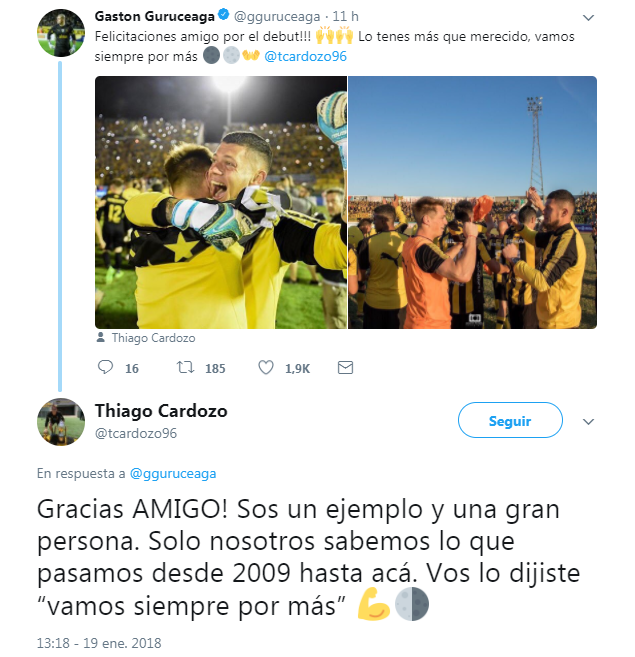
Task: Open the 13:18 - 19 ene. 2018 timestamp
Action: coord(99,643)
